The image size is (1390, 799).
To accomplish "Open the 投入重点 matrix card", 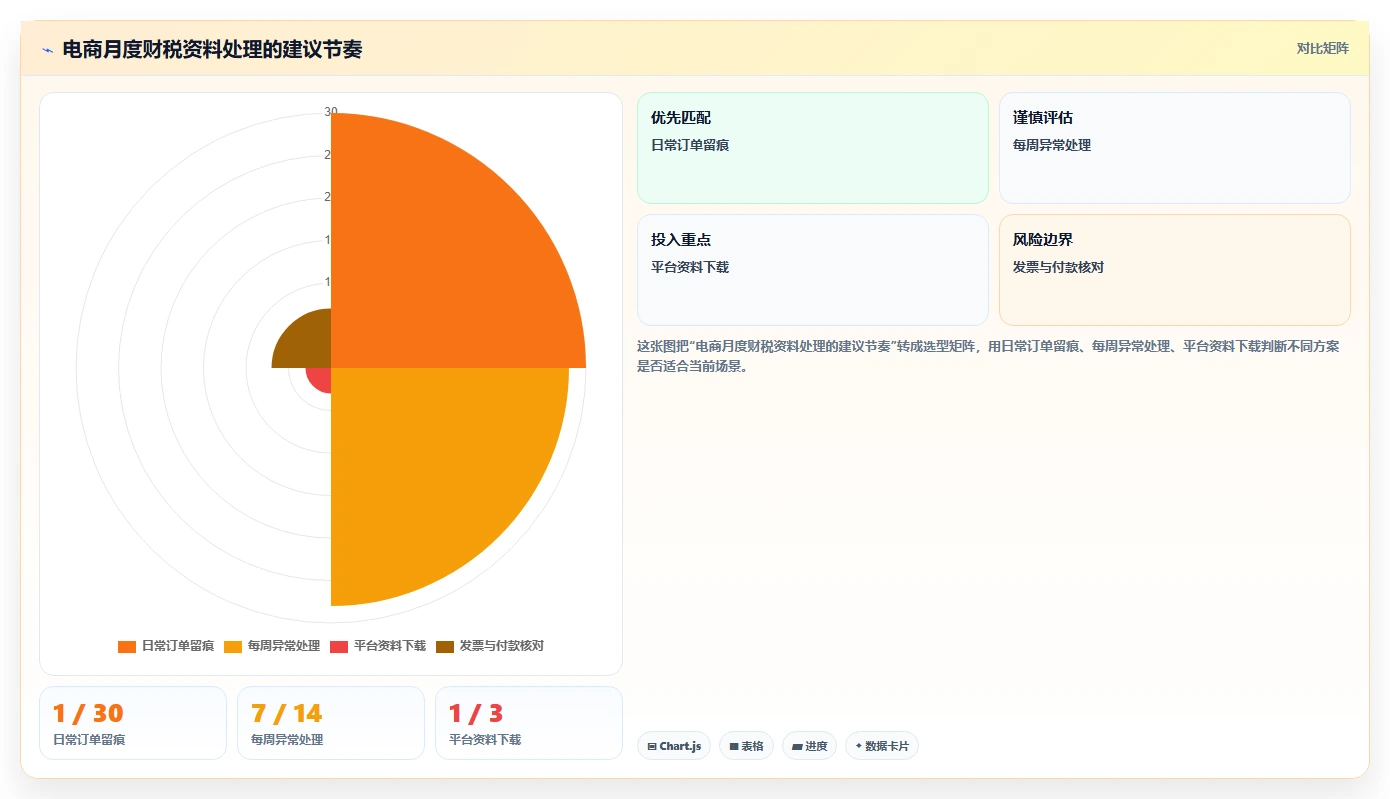I will pyautogui.click(x=813, y=270).
